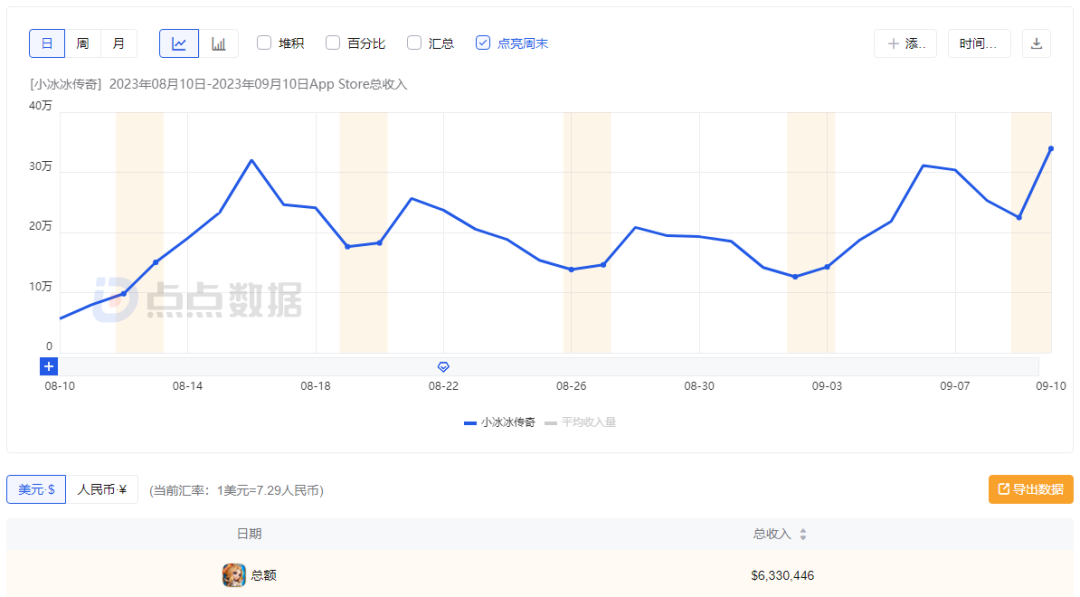Open the 时间 range dropdown

978,44
